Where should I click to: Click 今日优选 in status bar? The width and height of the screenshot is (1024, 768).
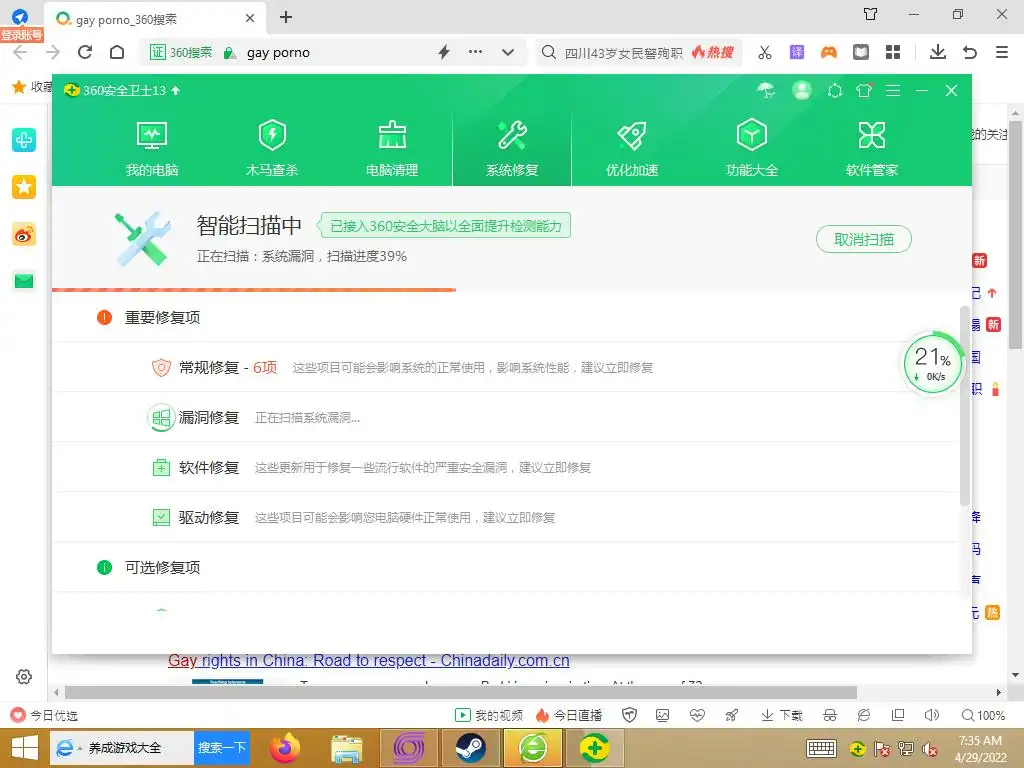pyautogui.click(x=44, y=716)
